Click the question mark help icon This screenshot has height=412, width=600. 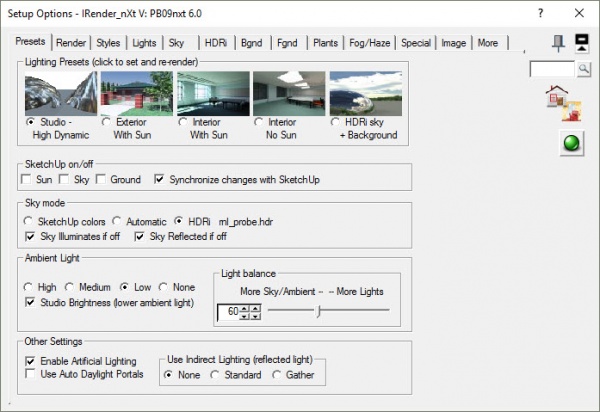point(541,14)
